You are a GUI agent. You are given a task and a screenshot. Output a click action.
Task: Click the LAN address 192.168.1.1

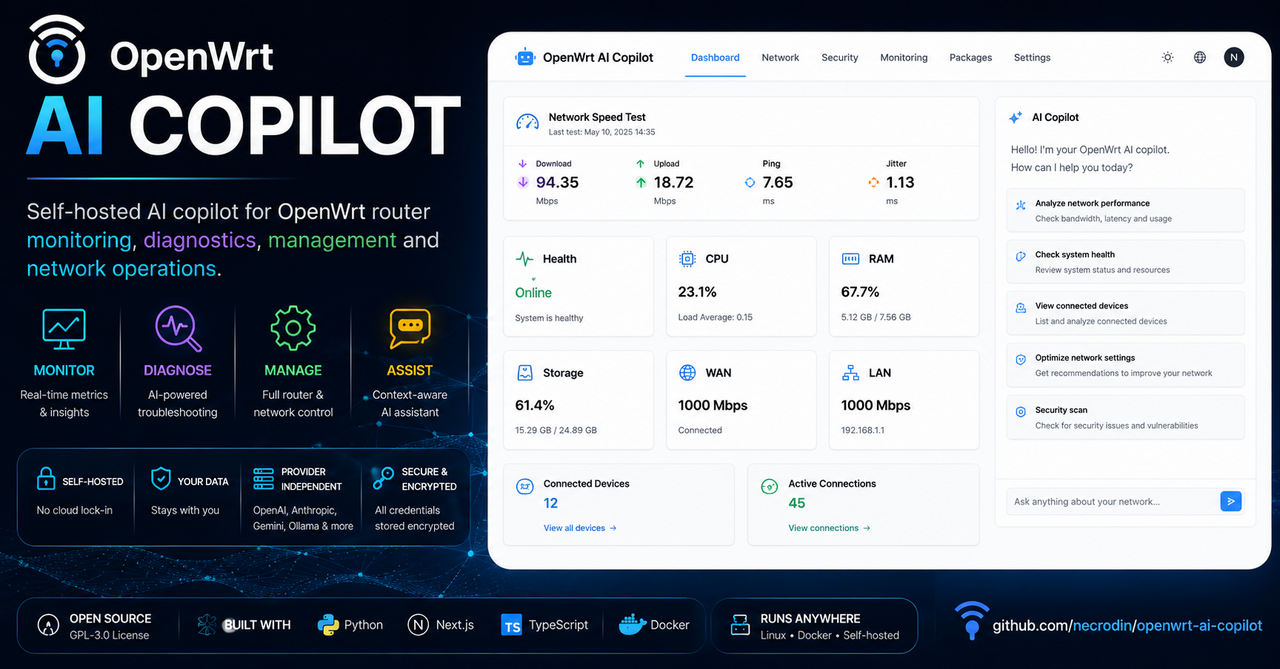coord(865,430)
